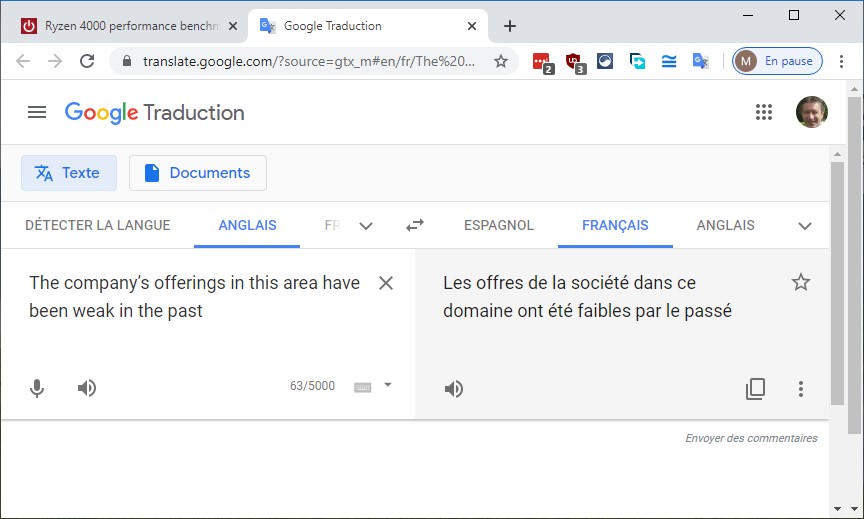
Task: Click the microphone voice input icon
Action: (x=37, y=388)
